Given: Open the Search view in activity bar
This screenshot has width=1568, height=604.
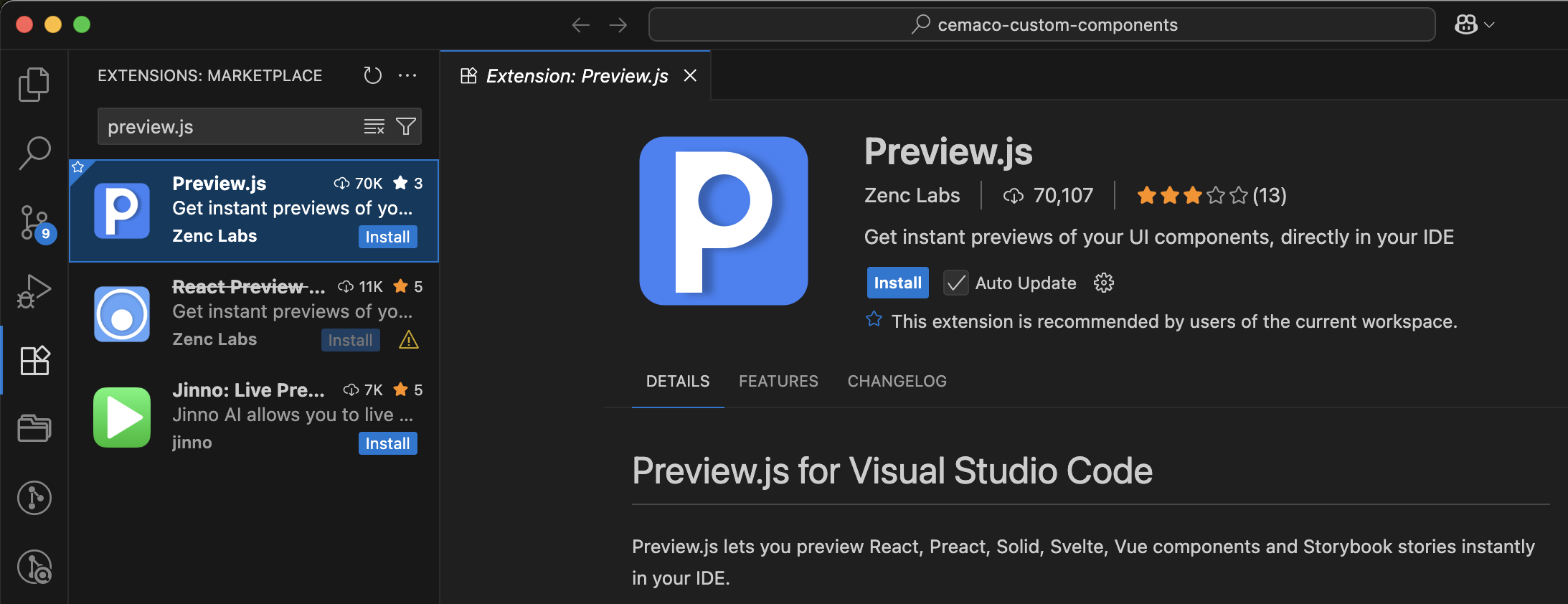Looking at the screenshot, I should (x=34, y=153).
